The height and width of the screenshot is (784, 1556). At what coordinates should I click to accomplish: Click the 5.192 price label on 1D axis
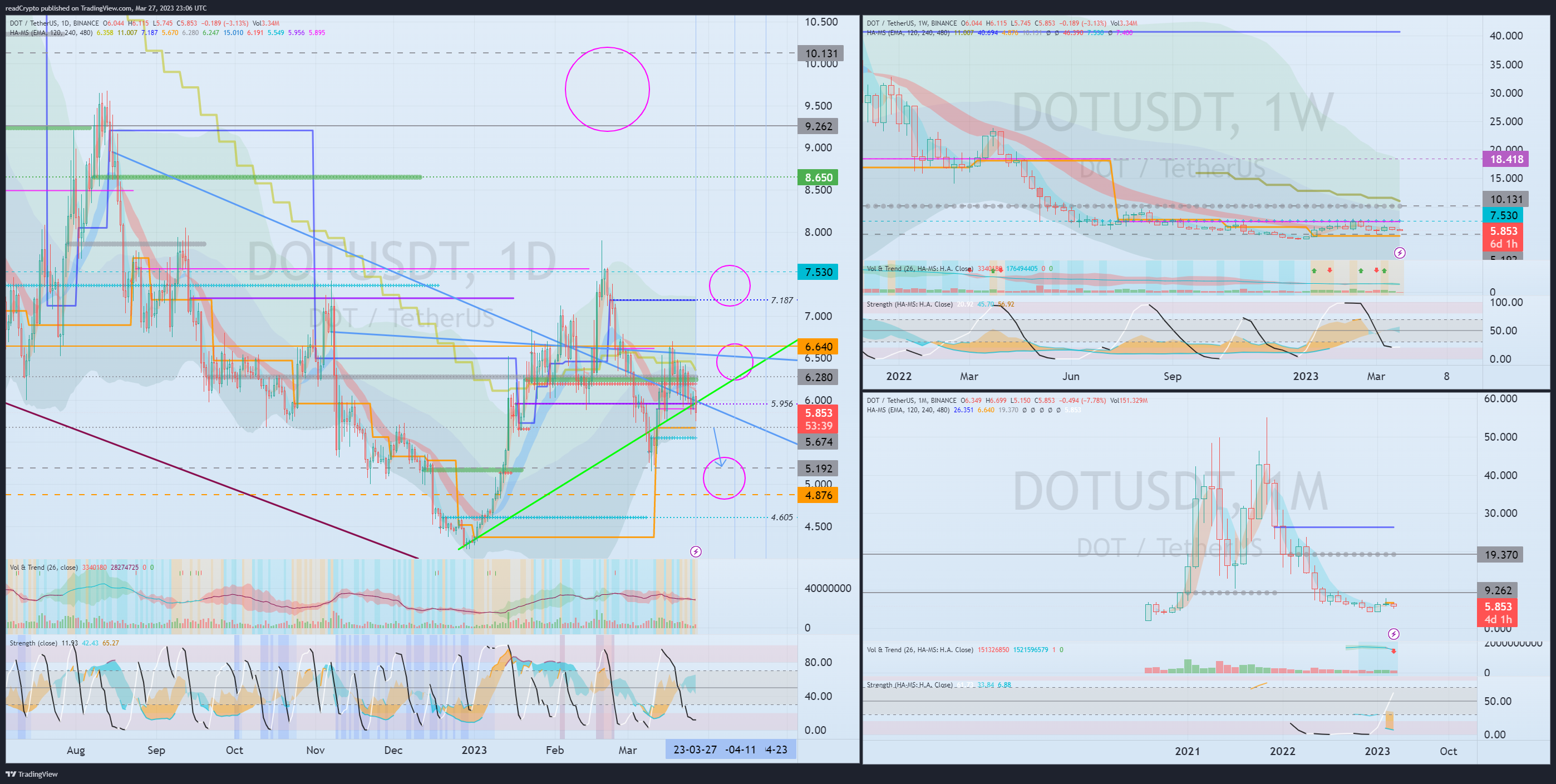pos(818,469)
